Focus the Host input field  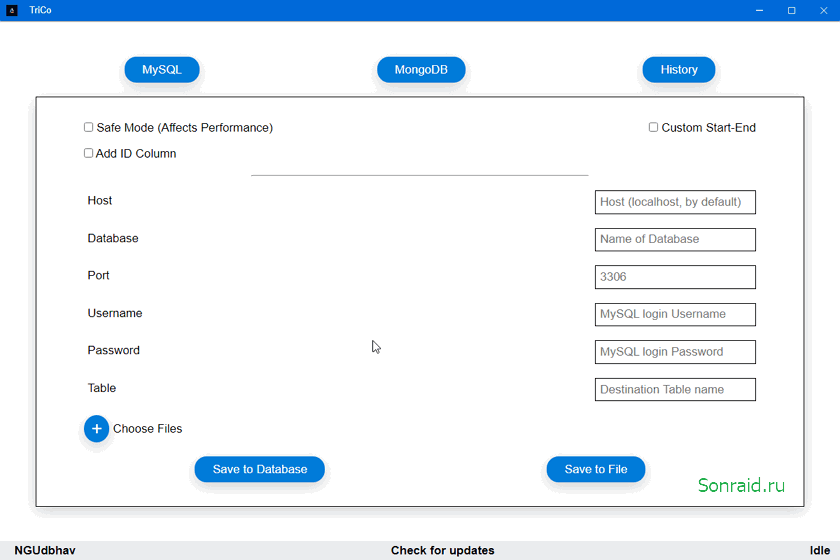click(x=675, y=202)
